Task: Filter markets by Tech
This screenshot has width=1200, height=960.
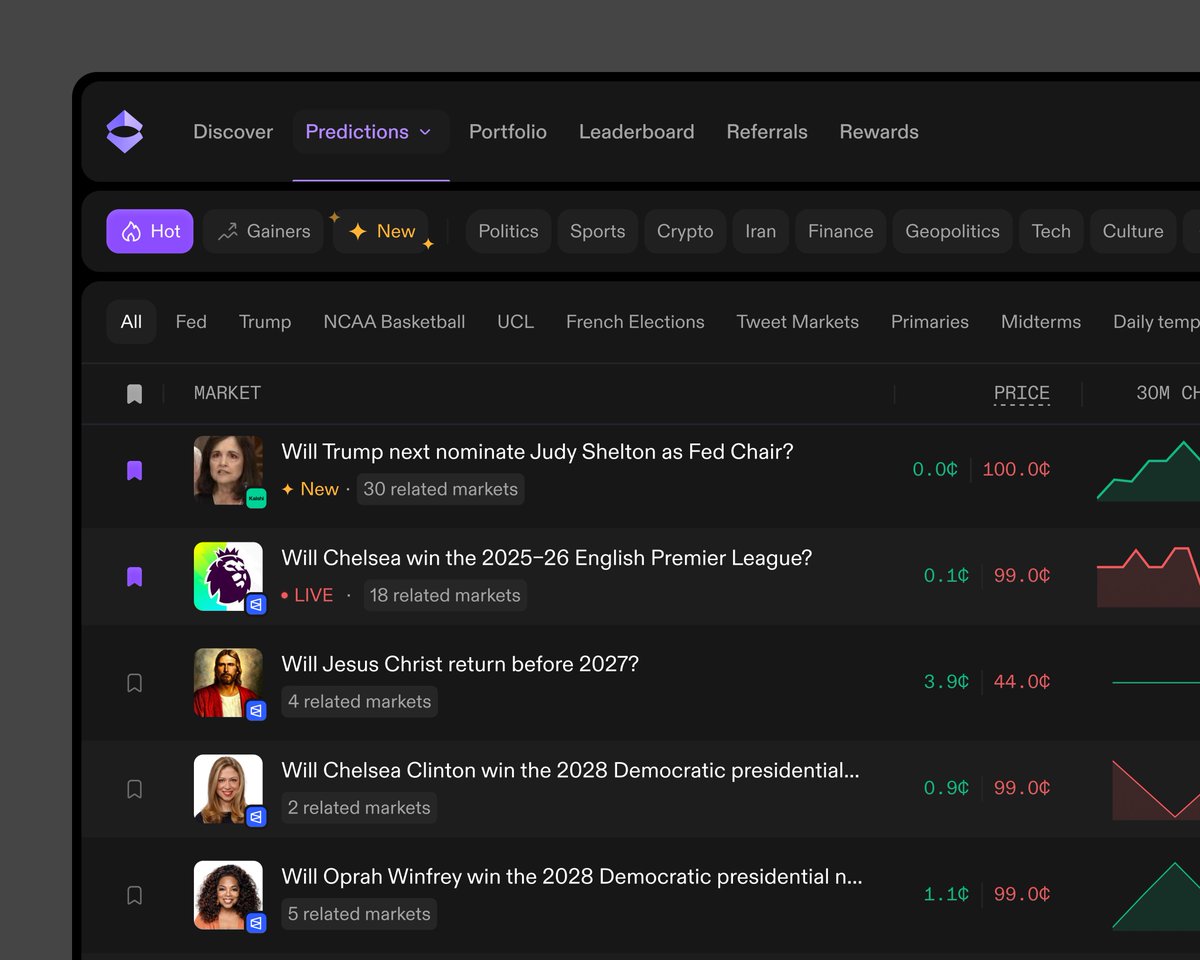Action: pos(1051,231)
